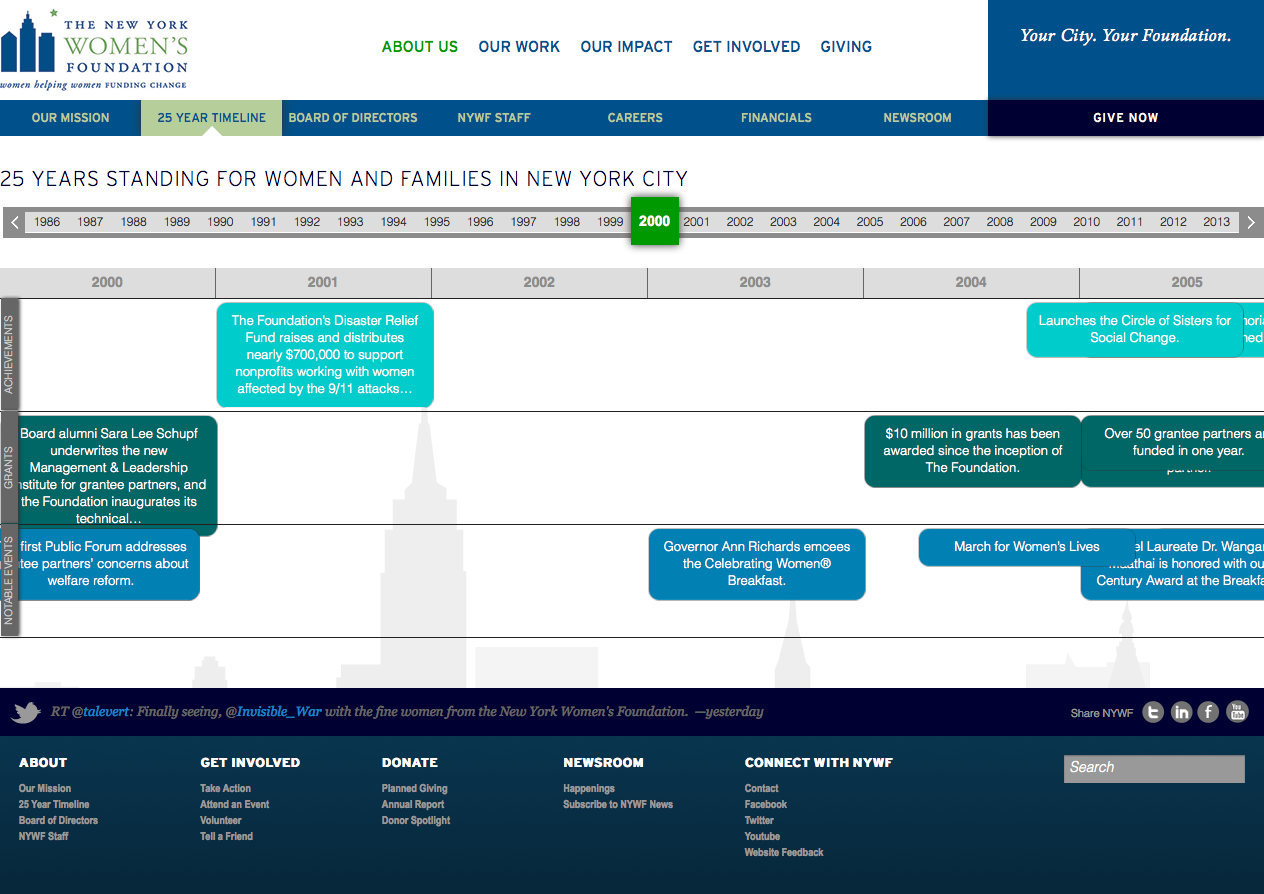
Task: Open the Newsroom tab
Action: pyautogui.click(x=917, y=118)
